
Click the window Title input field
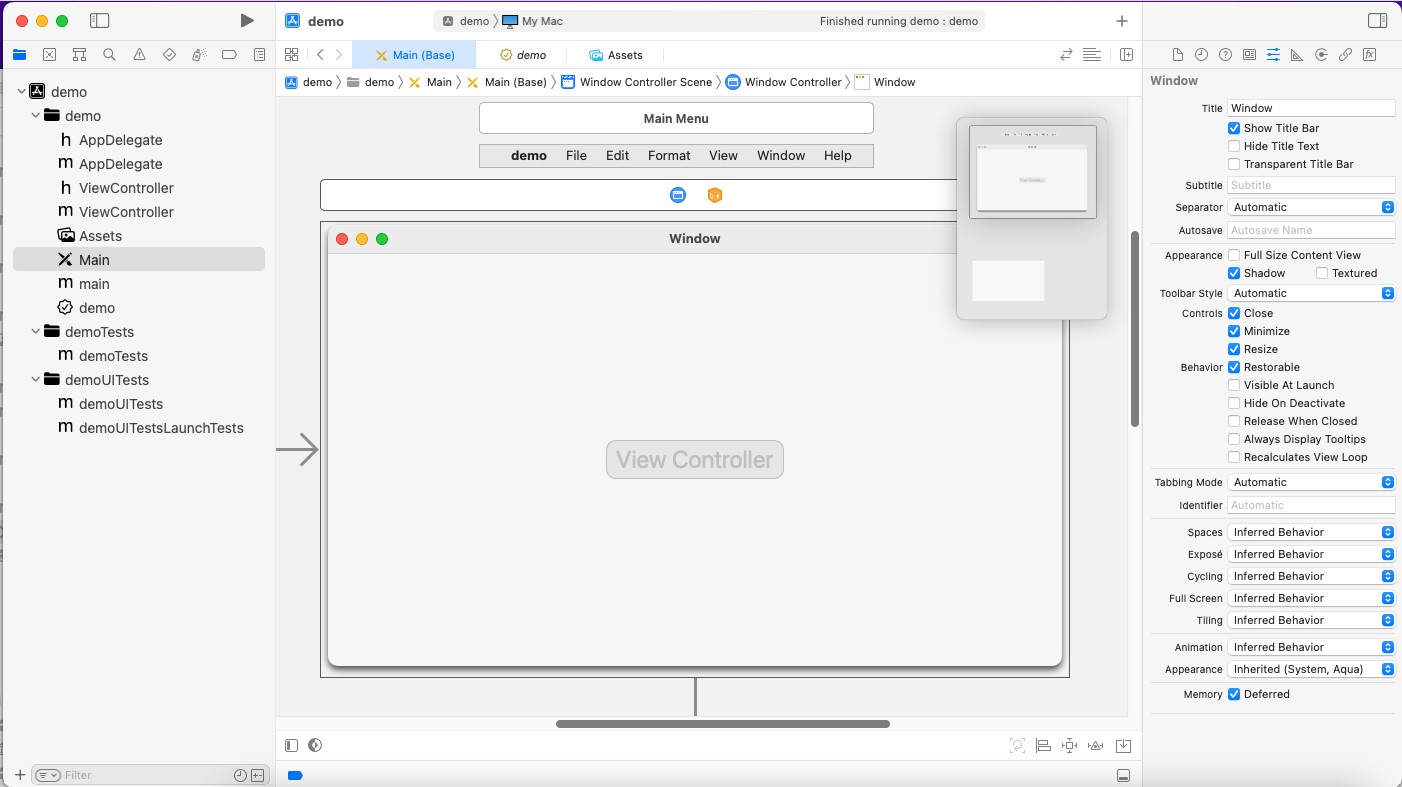(x=1310, y=108)
